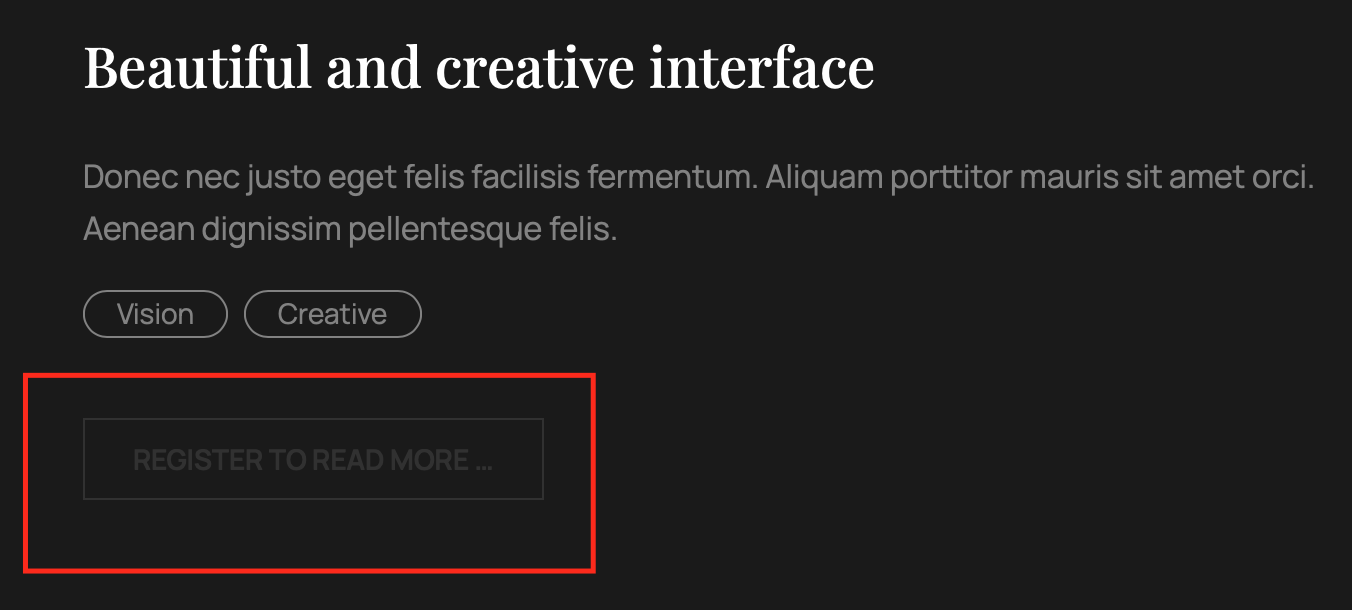Click the Vision tag
Screen dimensions: 1352x610
155,314
